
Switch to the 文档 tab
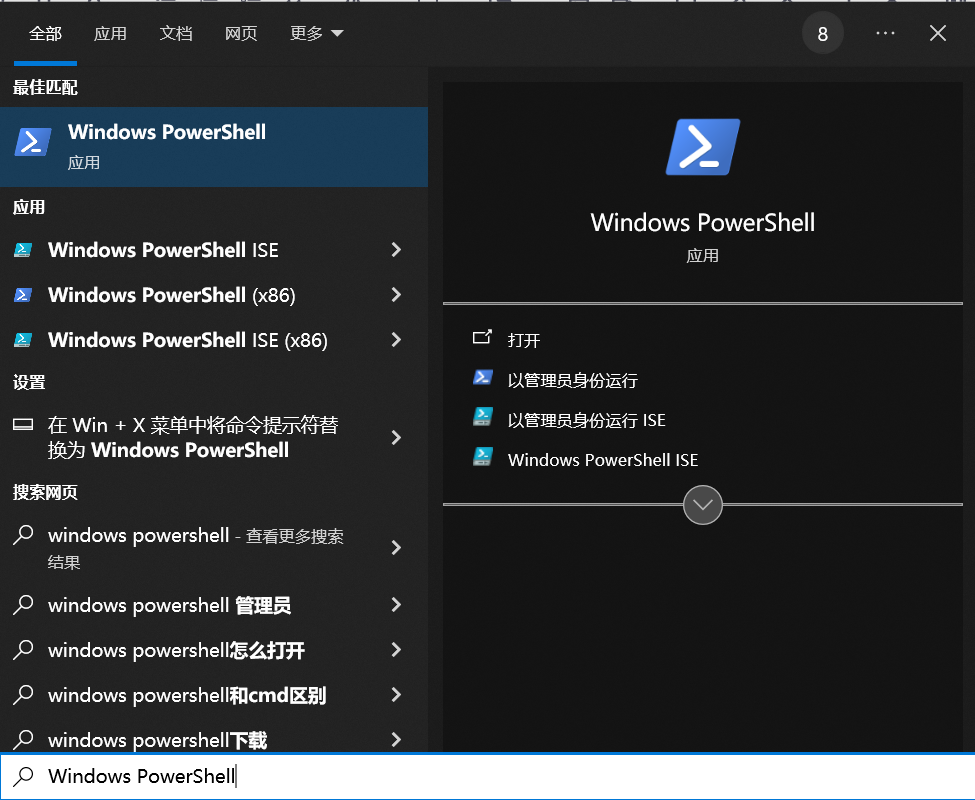pos(176,34)
